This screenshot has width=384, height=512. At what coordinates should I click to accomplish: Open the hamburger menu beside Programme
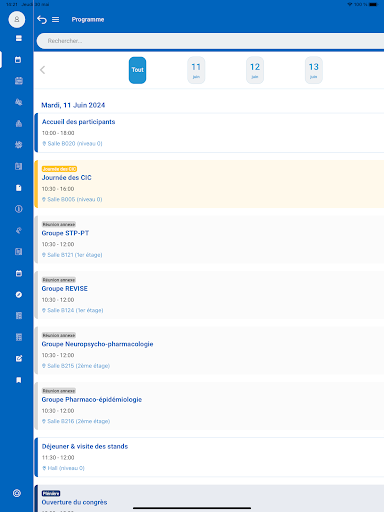pyautogui.click(x=56, y=20)
